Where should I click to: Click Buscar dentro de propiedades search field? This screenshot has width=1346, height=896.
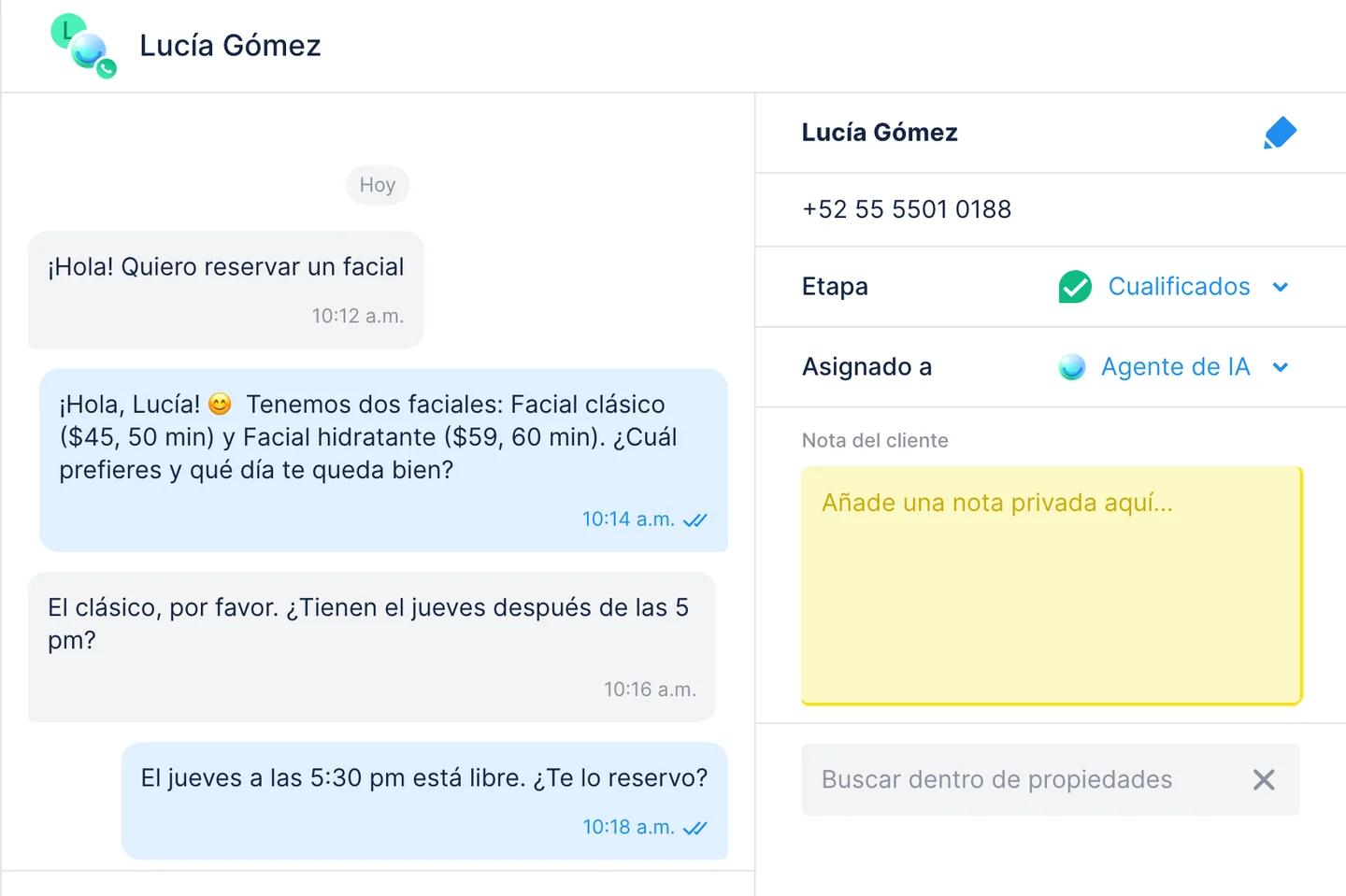(x=1051, y=779)
